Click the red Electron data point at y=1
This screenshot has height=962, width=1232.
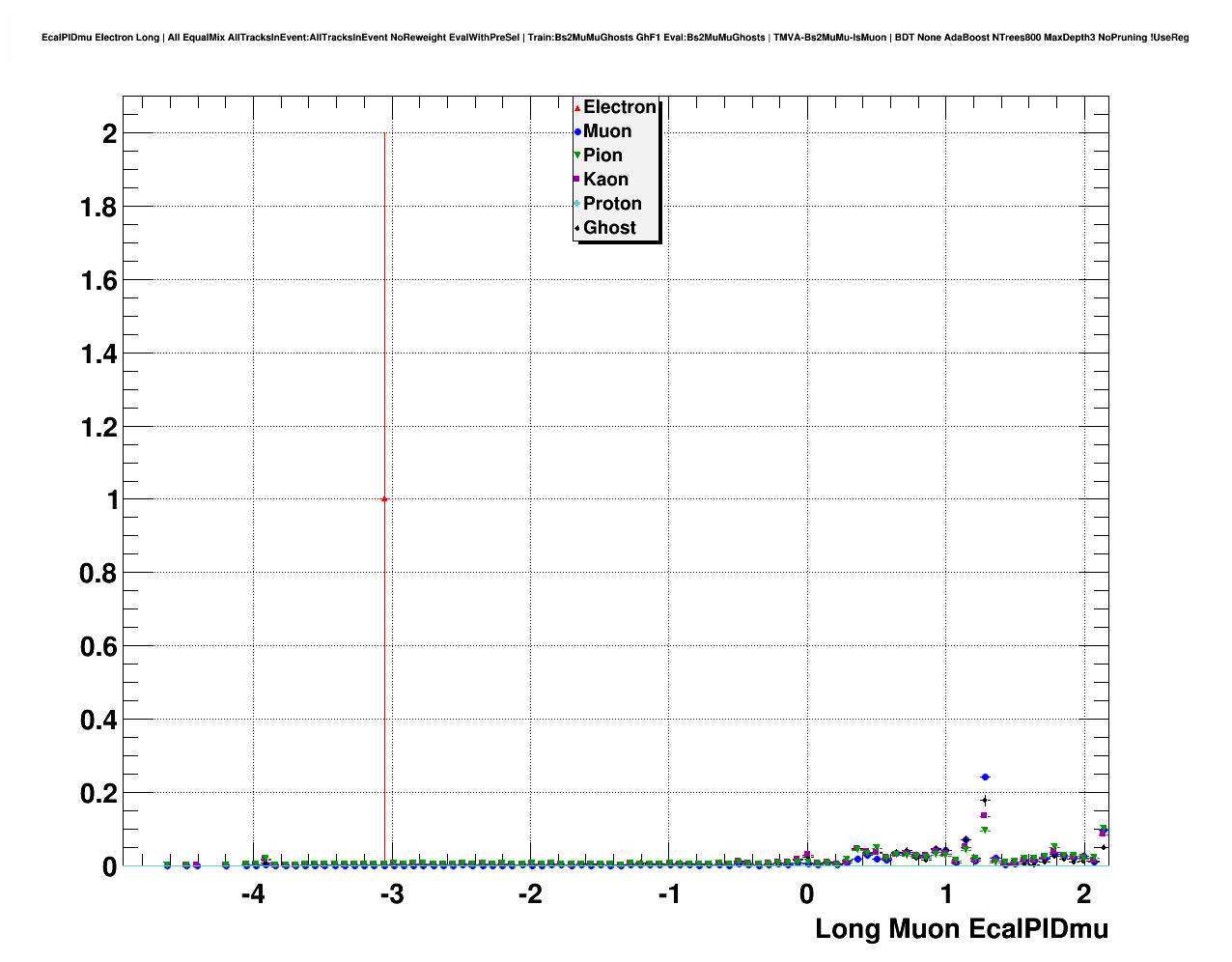384,499
